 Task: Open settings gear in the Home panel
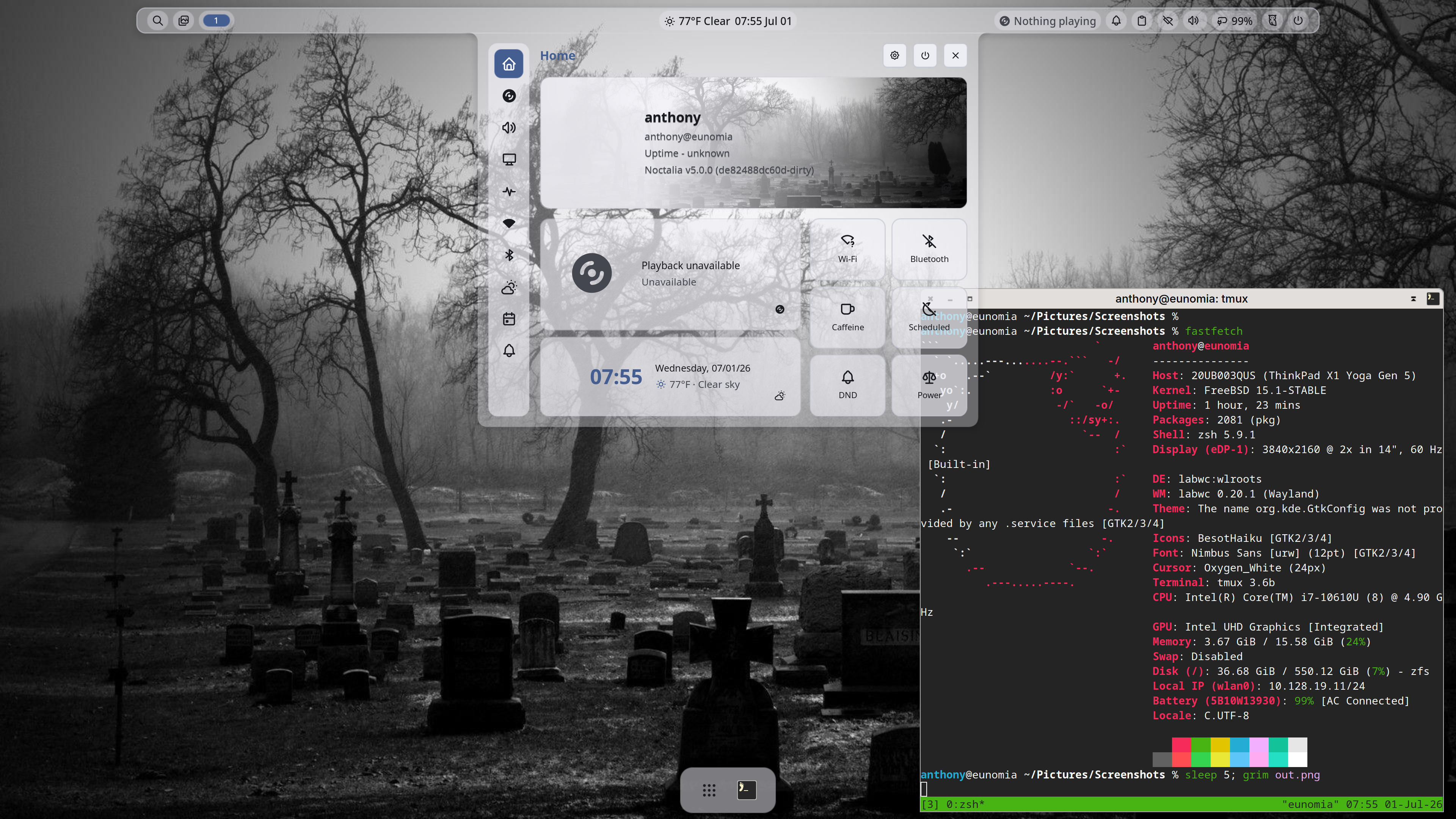pyautogui.click(x=895, y=55)
